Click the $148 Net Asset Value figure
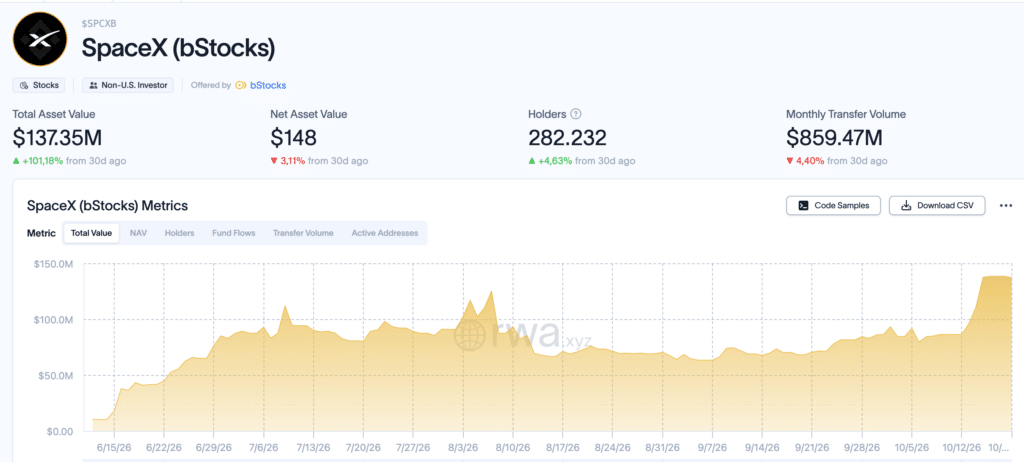 [293, 138]
